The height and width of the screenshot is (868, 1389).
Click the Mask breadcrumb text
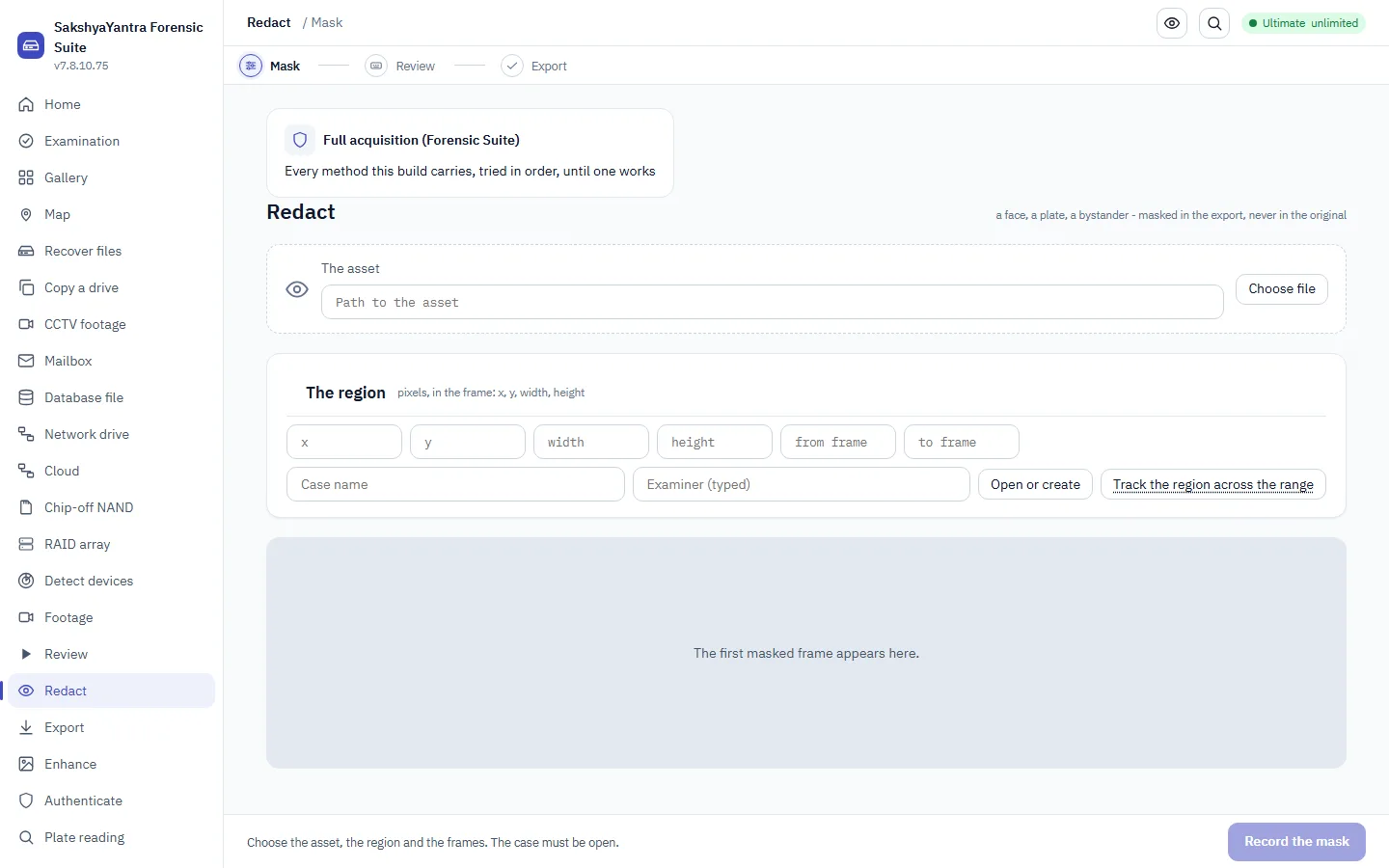(327, 22)
